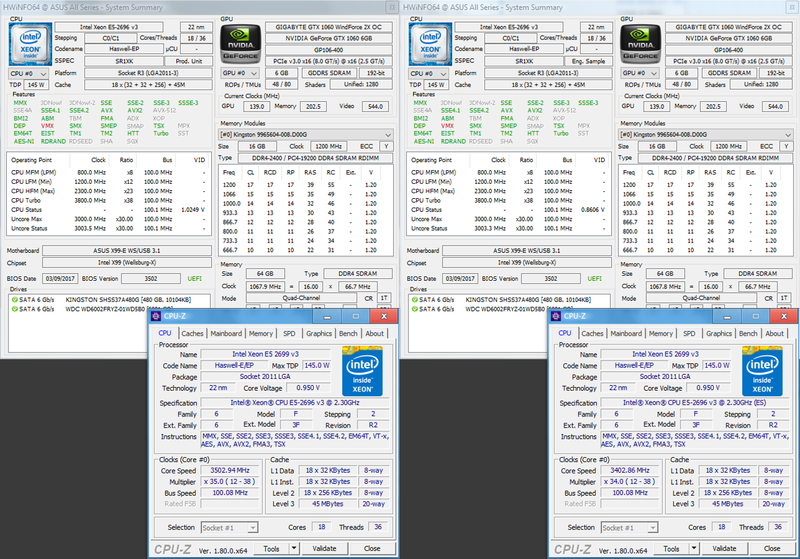Click 'Eng. Sample' field in right HWiNFO64
The image size is (800, 559).
coord(589,61)
